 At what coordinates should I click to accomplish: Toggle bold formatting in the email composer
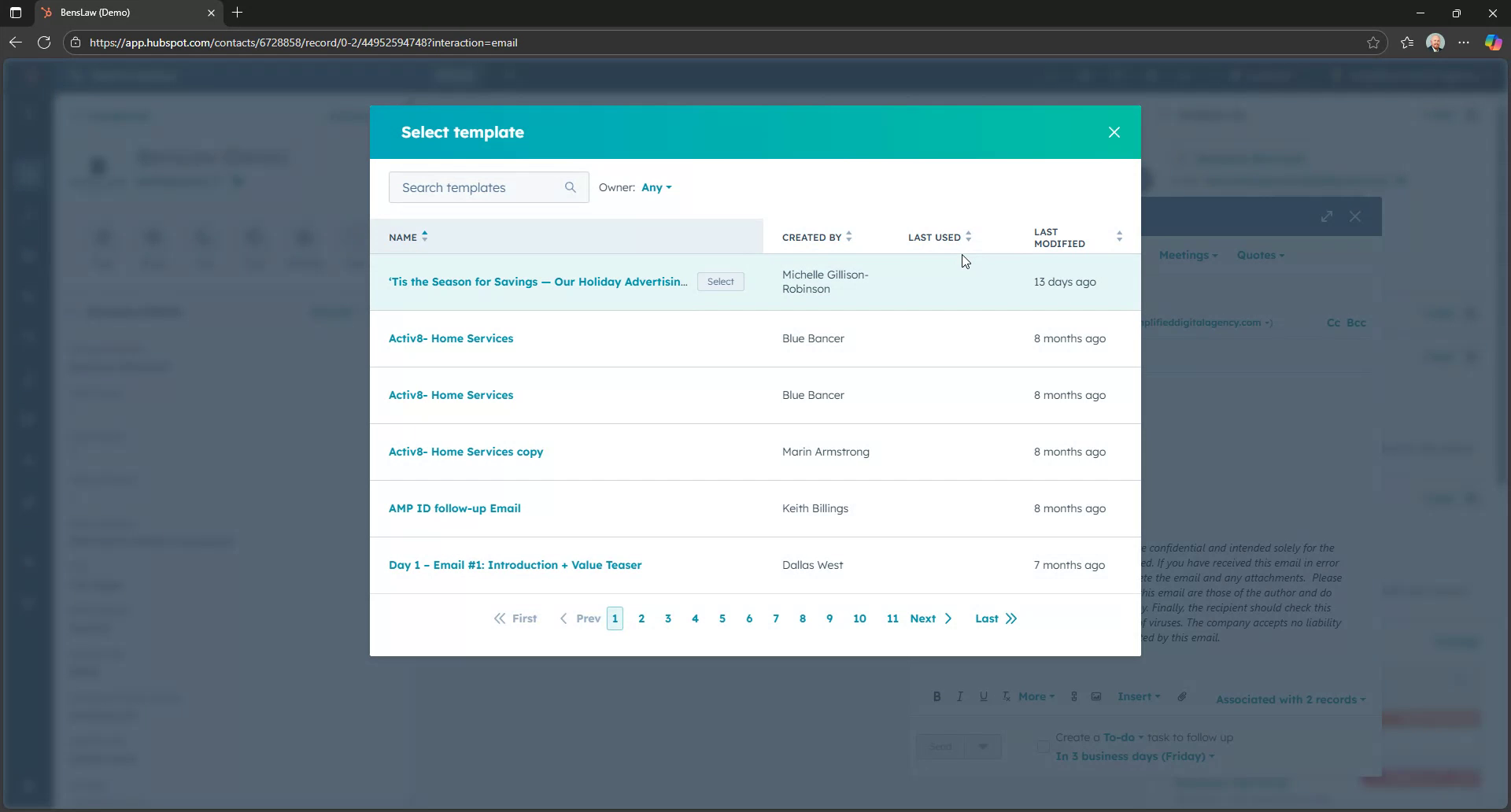click(x=937, y=696)
